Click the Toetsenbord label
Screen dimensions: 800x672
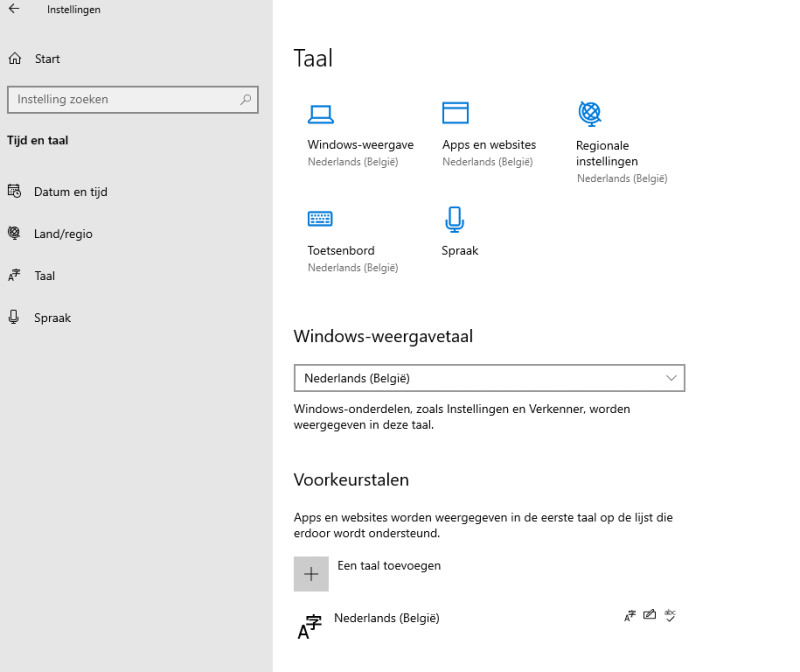click(341, 251)
